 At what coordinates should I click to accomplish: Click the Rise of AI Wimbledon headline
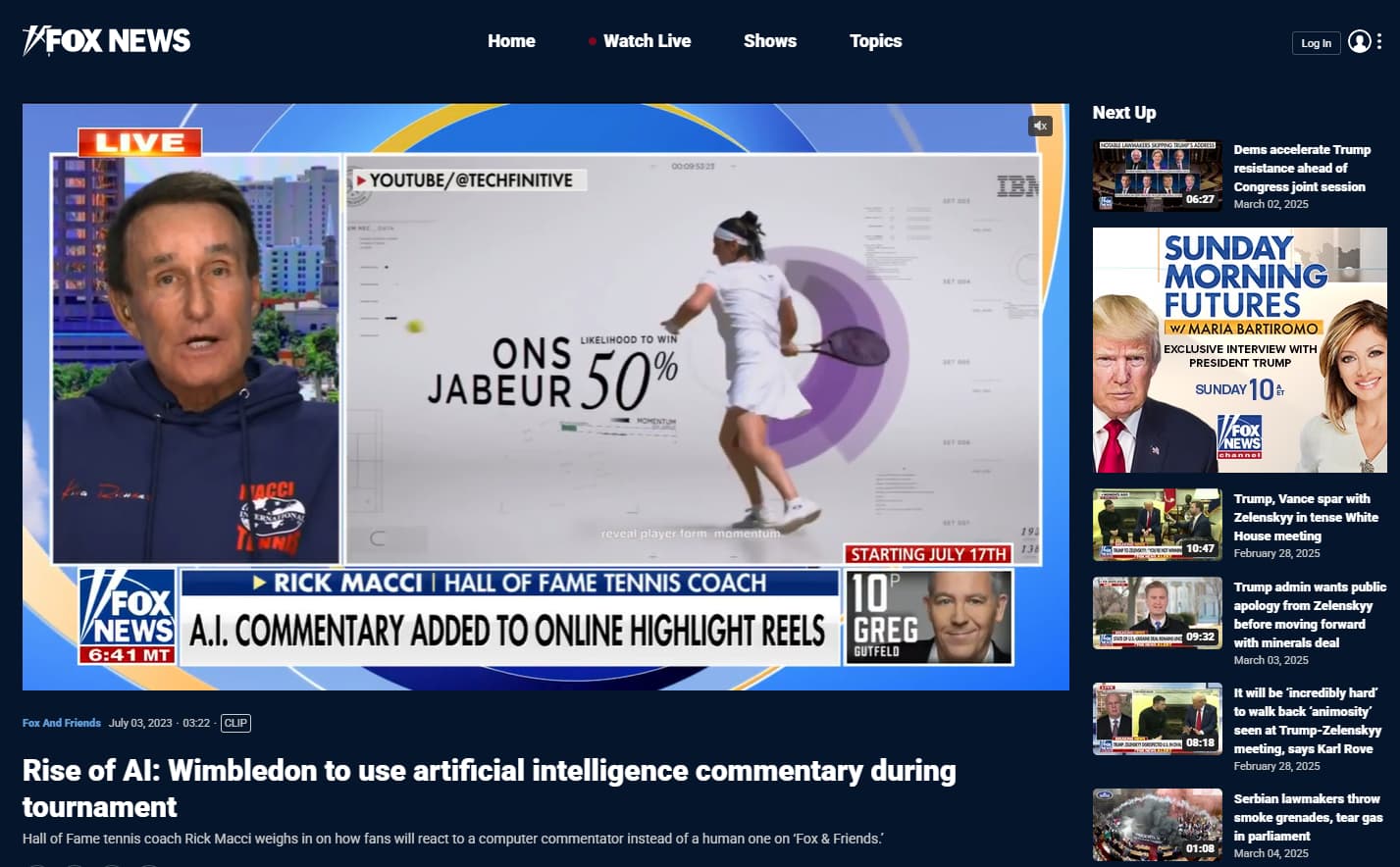(489, 789)
